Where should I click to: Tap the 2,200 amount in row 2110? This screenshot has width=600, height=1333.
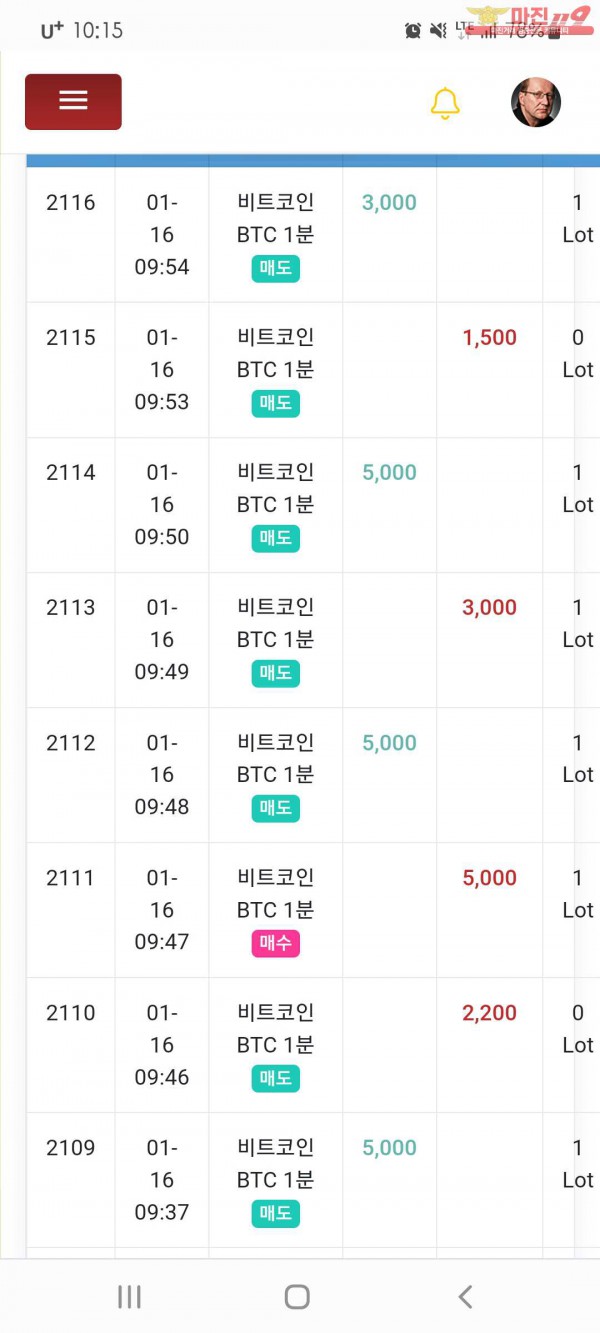click(x=489, y=1013)
